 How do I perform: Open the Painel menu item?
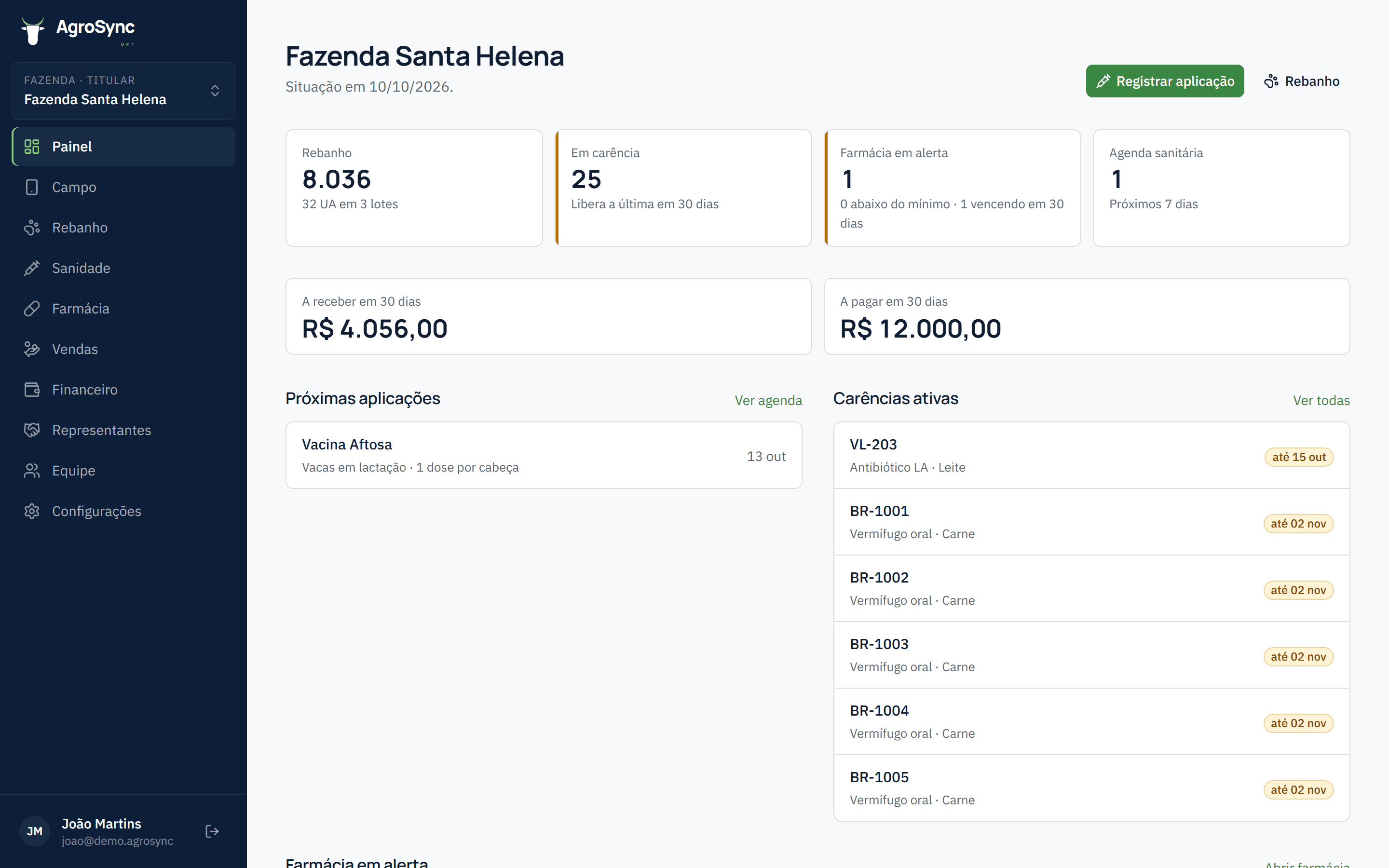123,147
